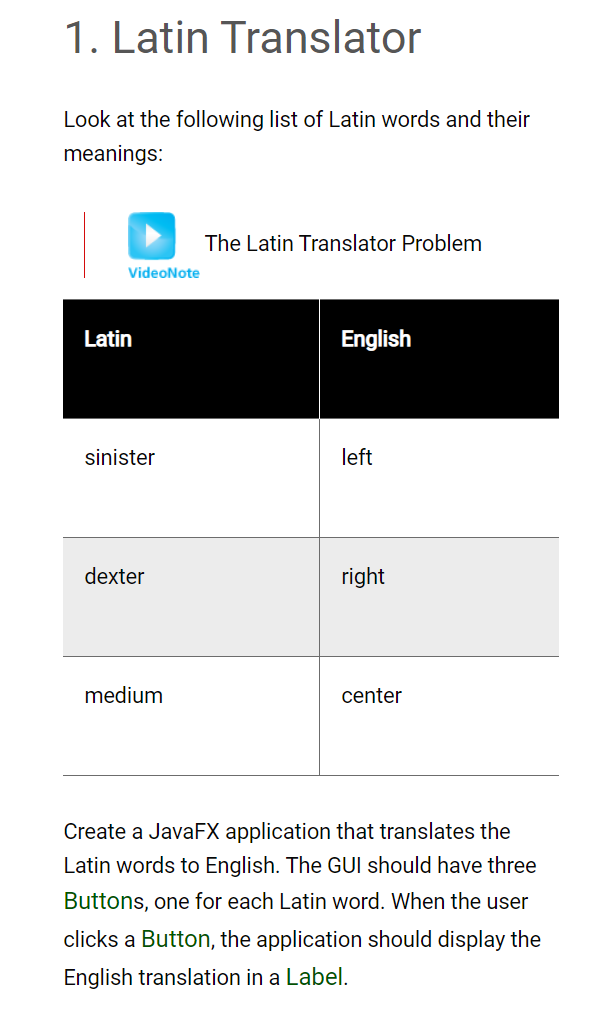
Task: Click the dexter table cell
Action: click(x=191, y=597)
